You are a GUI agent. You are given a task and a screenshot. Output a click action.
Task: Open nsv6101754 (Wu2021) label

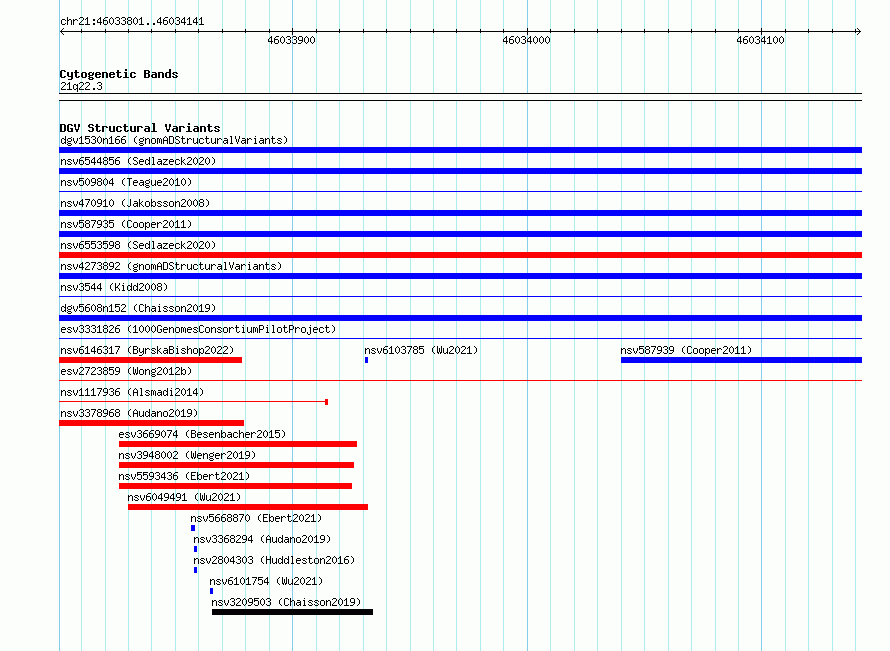click(x=266, y=581)
